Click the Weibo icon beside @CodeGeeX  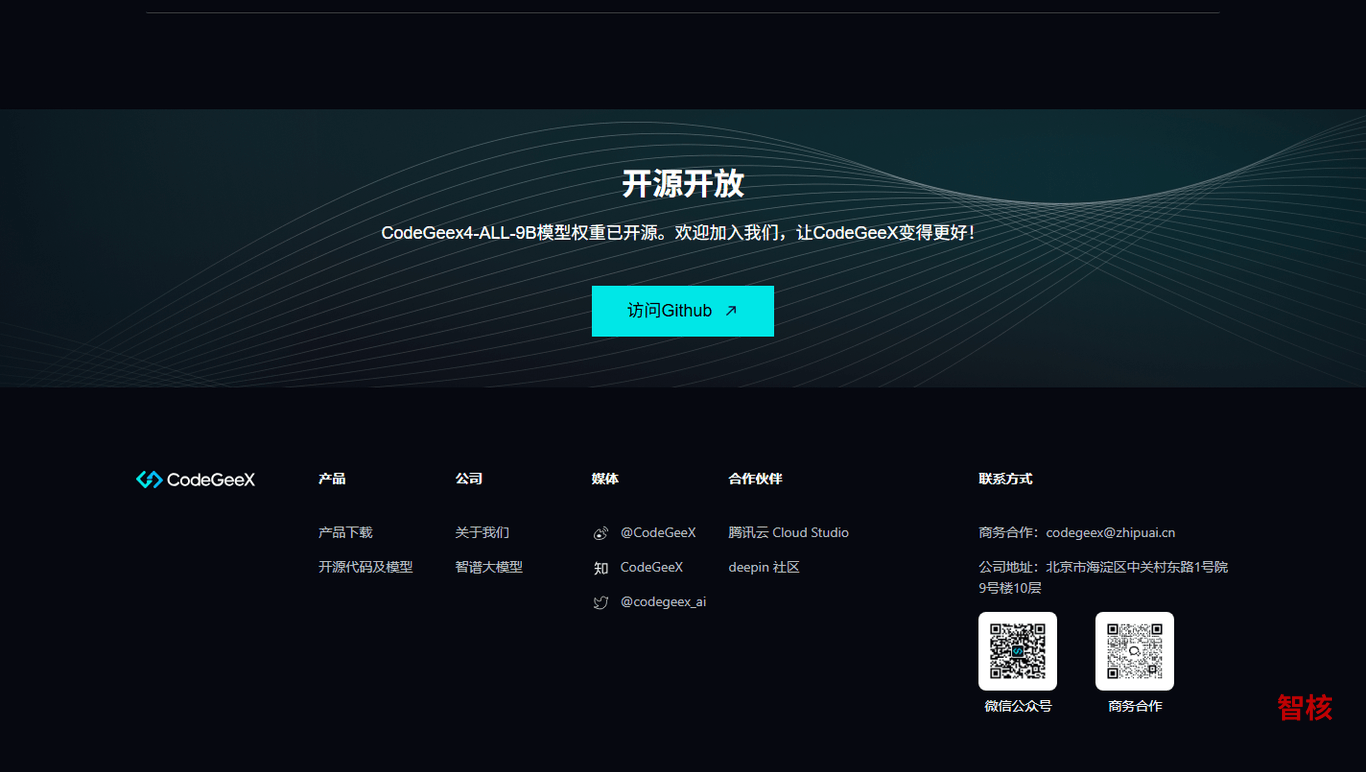point(601,534)
